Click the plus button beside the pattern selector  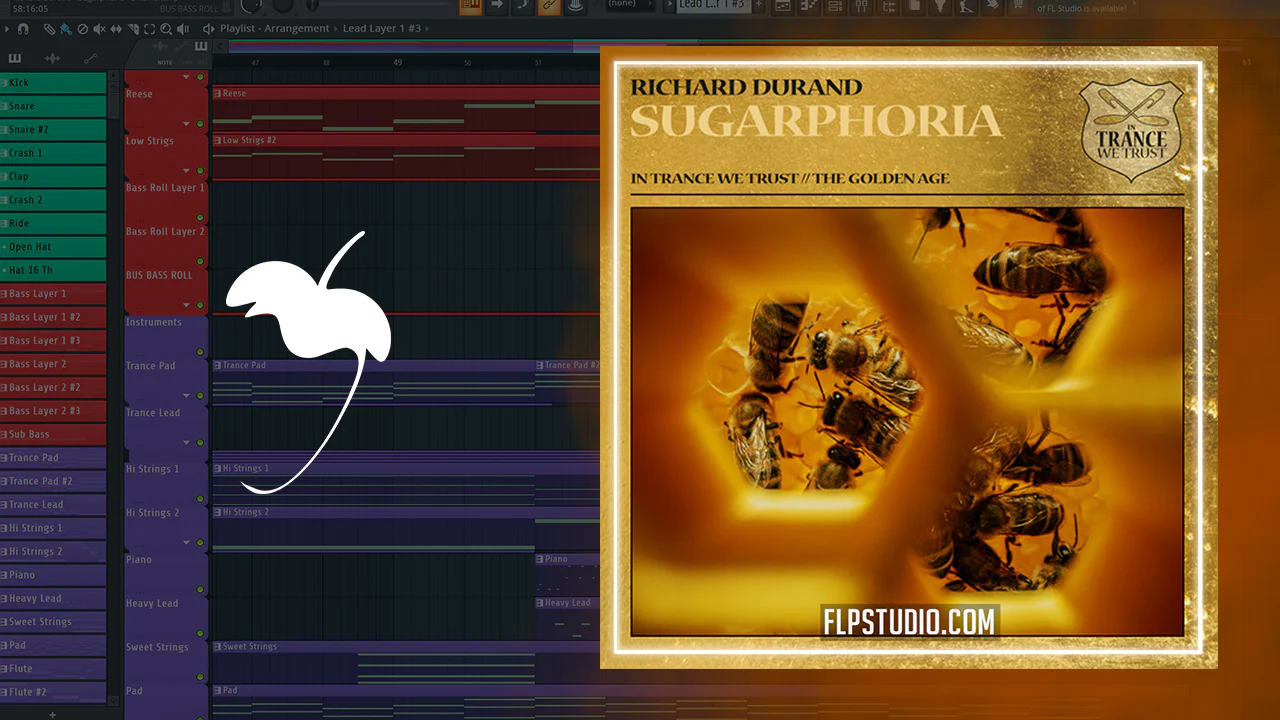point(759,5)
